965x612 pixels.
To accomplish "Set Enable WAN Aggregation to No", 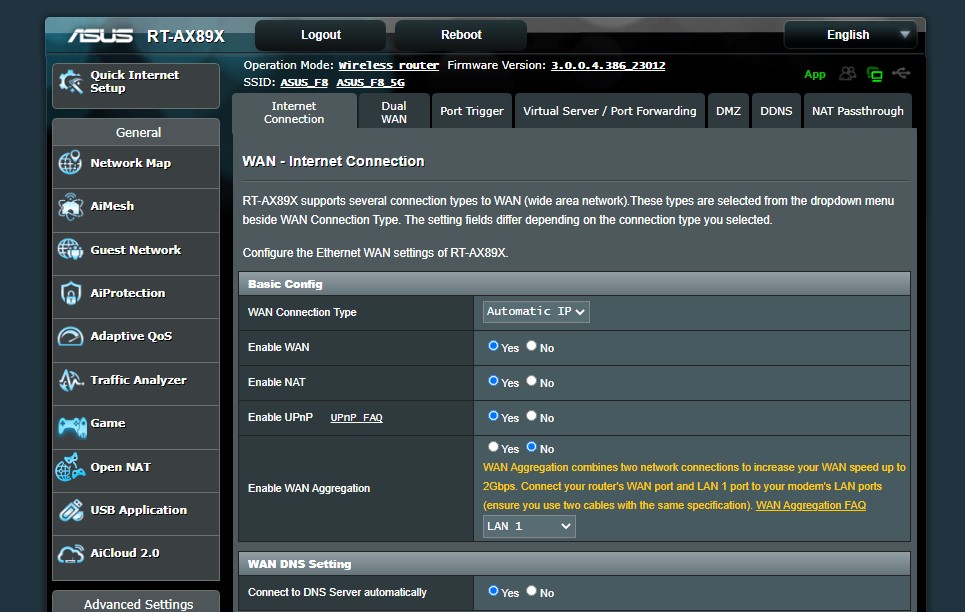I will click(532, 447).
